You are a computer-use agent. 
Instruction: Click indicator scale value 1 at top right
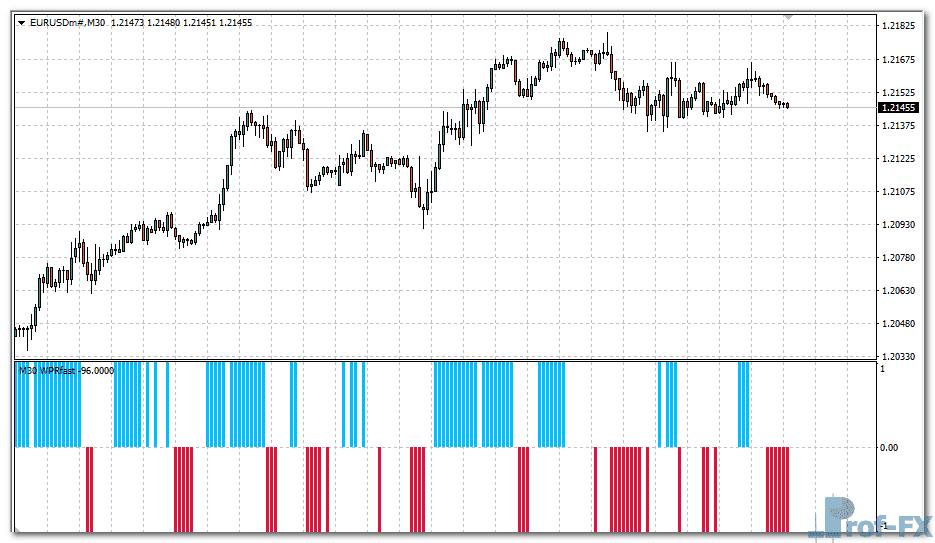click(880, 369)
